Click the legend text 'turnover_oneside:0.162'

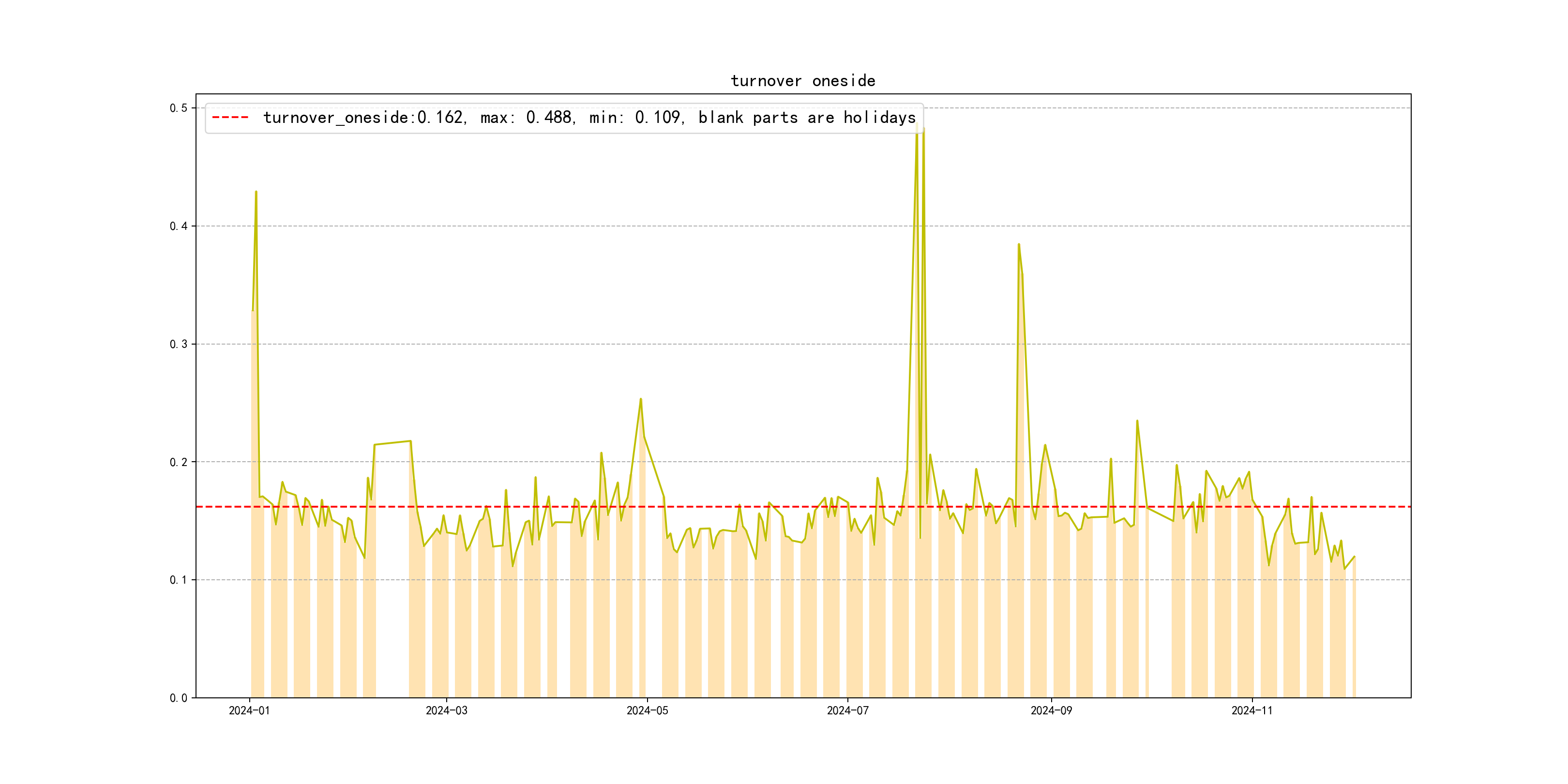pyautogui.click(x=364, y=118)
